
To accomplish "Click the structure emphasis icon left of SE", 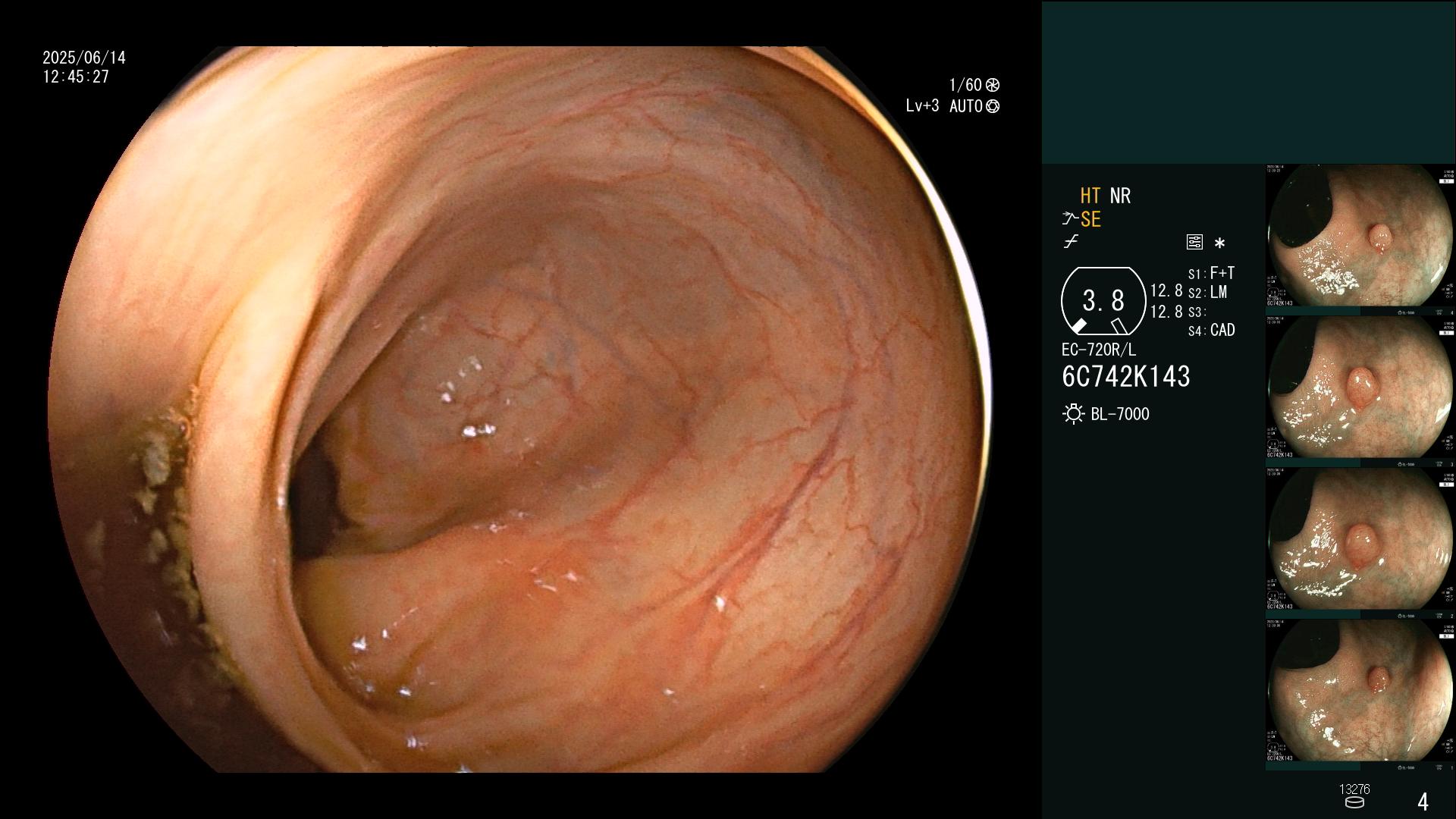I will pyautogui.click(x=1070, y=219).
